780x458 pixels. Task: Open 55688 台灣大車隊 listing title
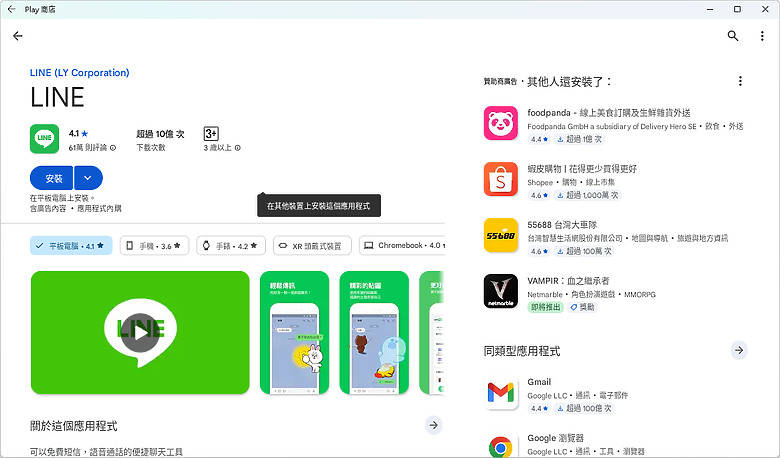click(x=562, y=225)
